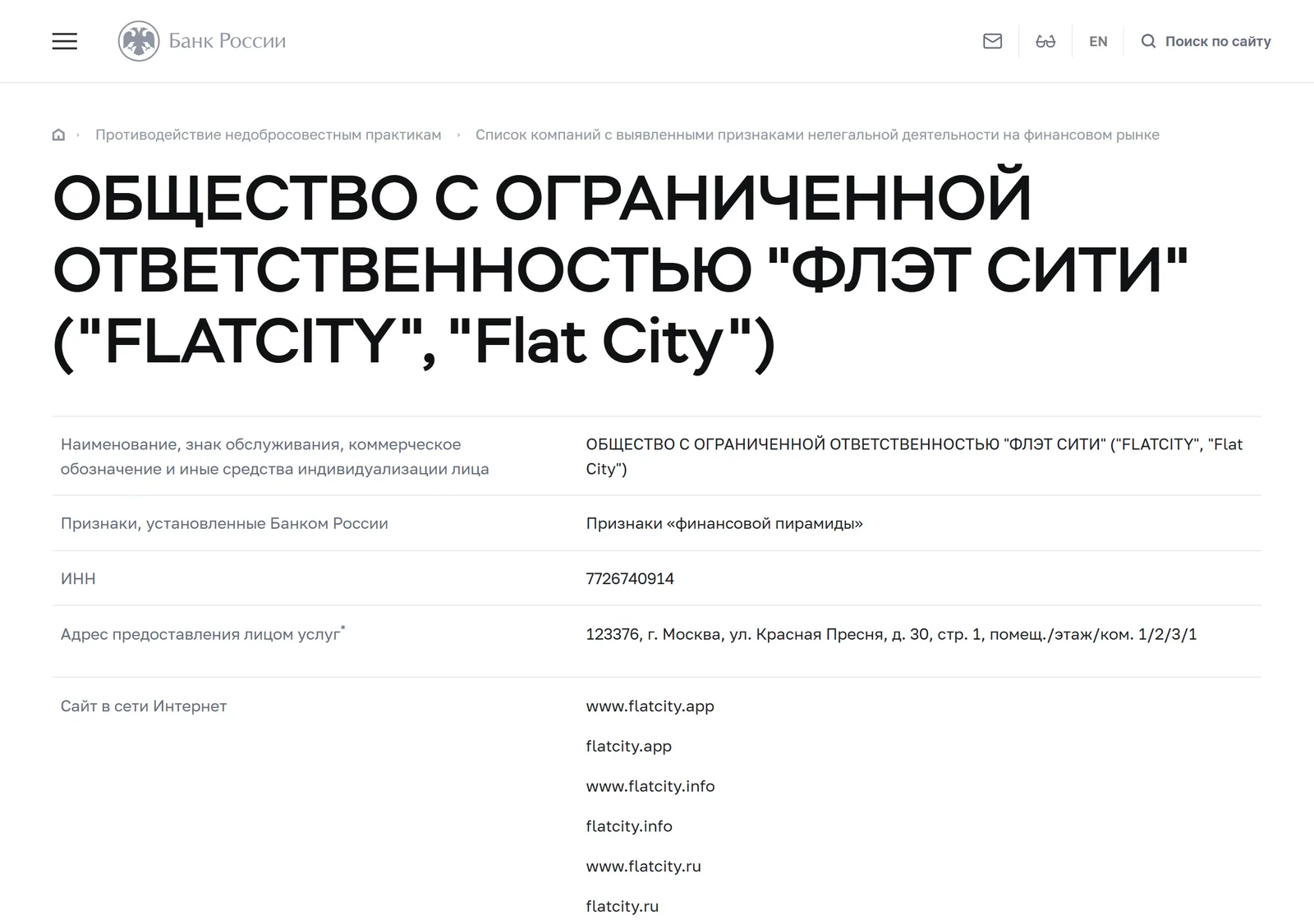The width and height of the screenshot is (1314, 924).
Task: Click the www.flatcity.app entry
Action: 650,706
